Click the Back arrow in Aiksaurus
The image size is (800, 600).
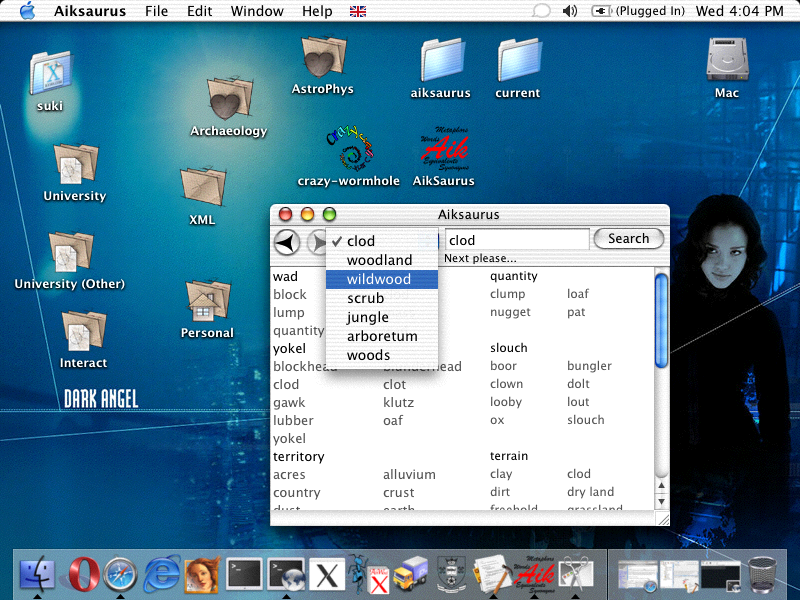287,242
